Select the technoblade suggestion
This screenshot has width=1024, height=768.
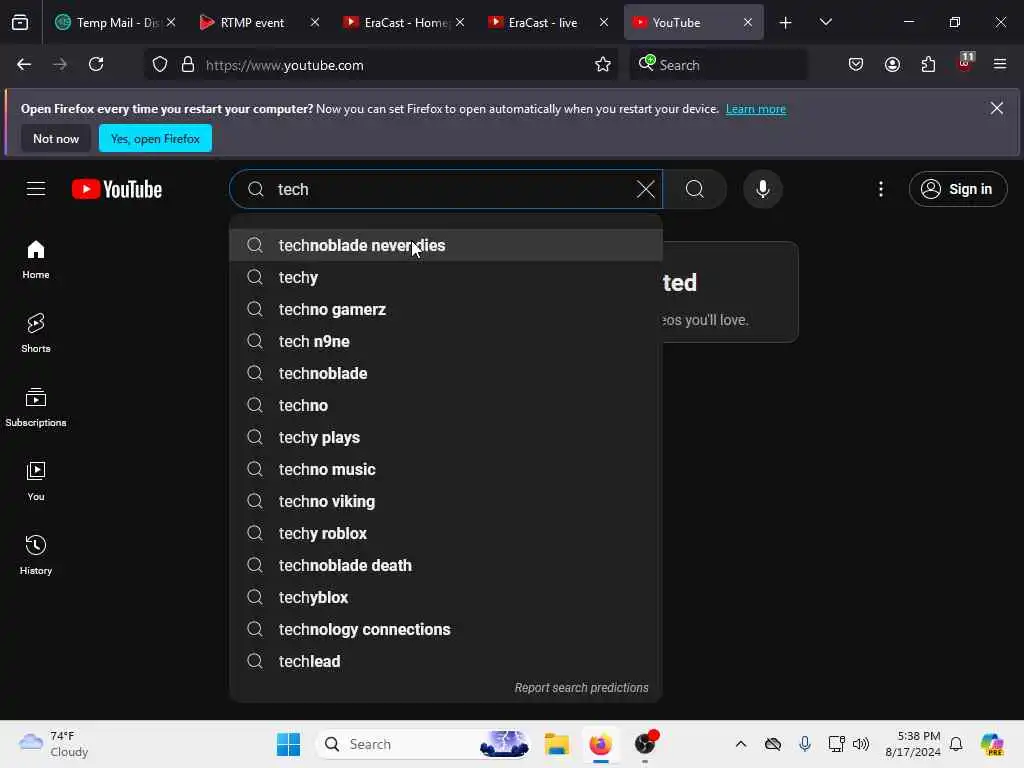446,374
